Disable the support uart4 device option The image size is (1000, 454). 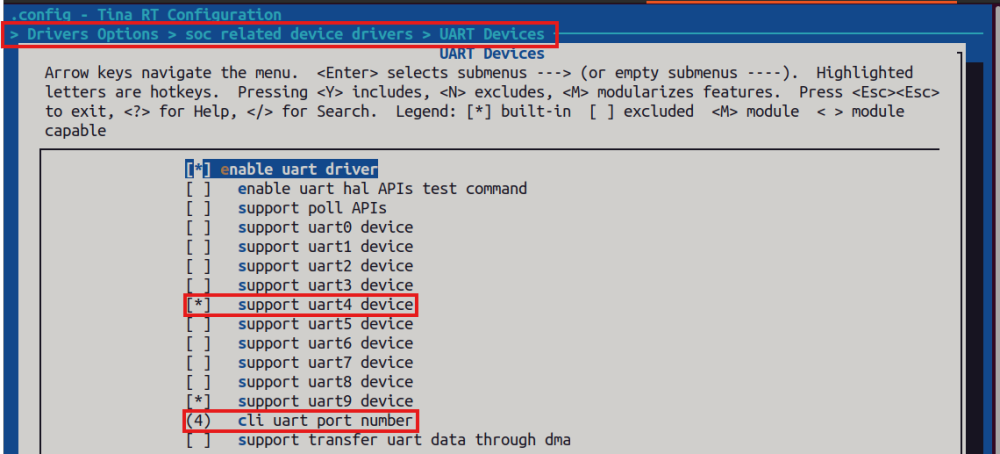point(198,304)
